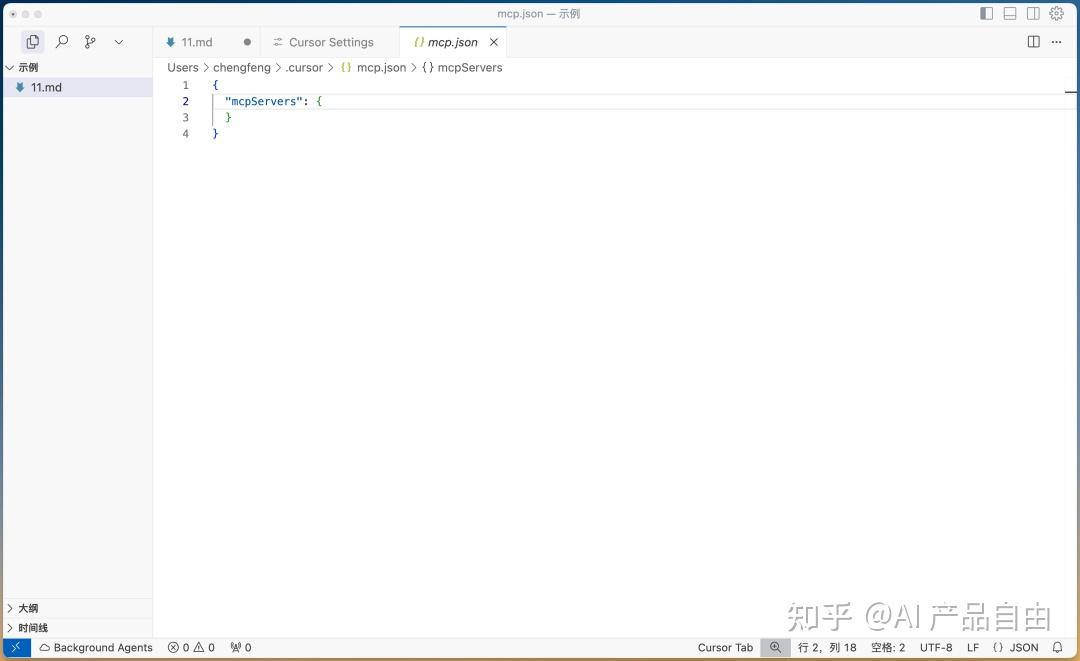The width and height of the screenshot is (1080, 661).
Task: Collapse the 示例 folder section
Action: click(77, 67)
